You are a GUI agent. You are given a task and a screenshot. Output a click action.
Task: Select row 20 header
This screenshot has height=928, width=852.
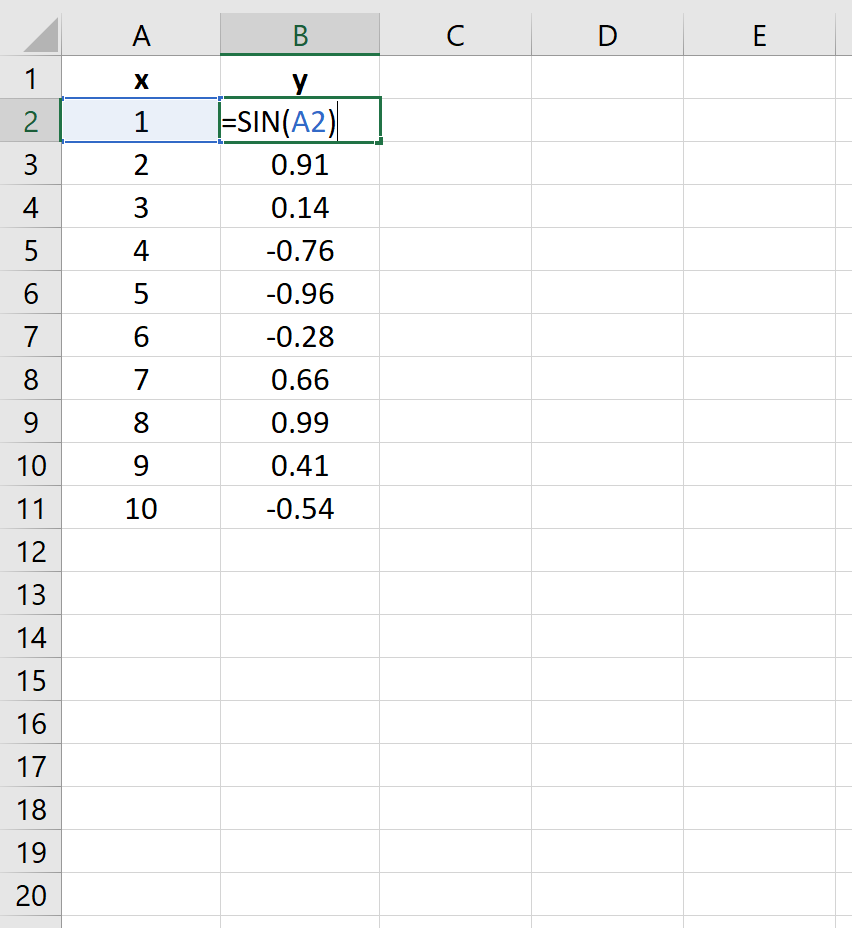[30, 895]
